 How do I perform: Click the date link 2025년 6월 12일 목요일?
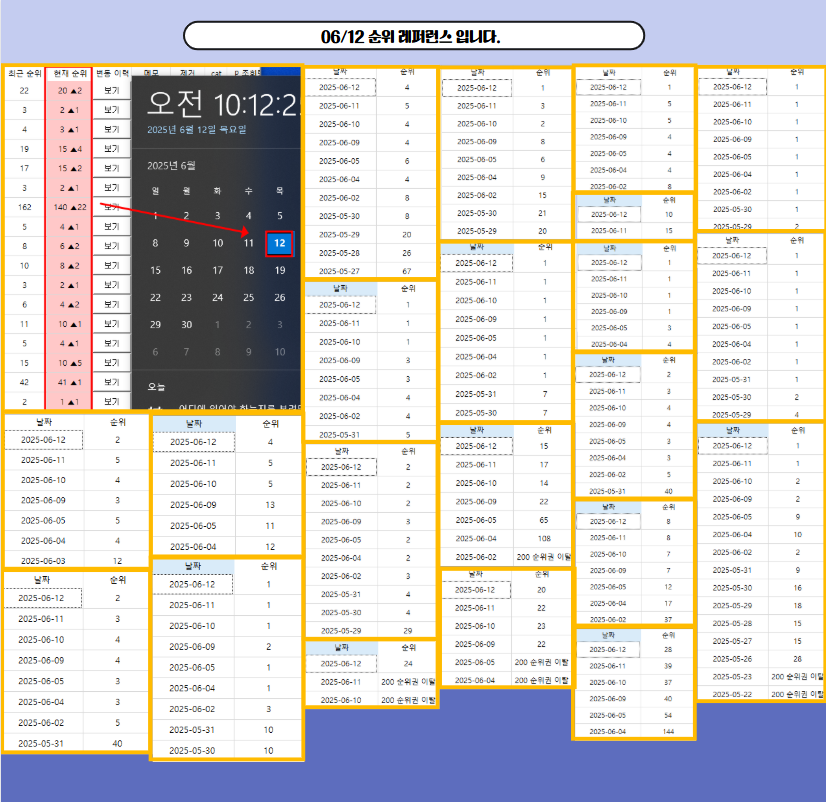click(196, 130)
